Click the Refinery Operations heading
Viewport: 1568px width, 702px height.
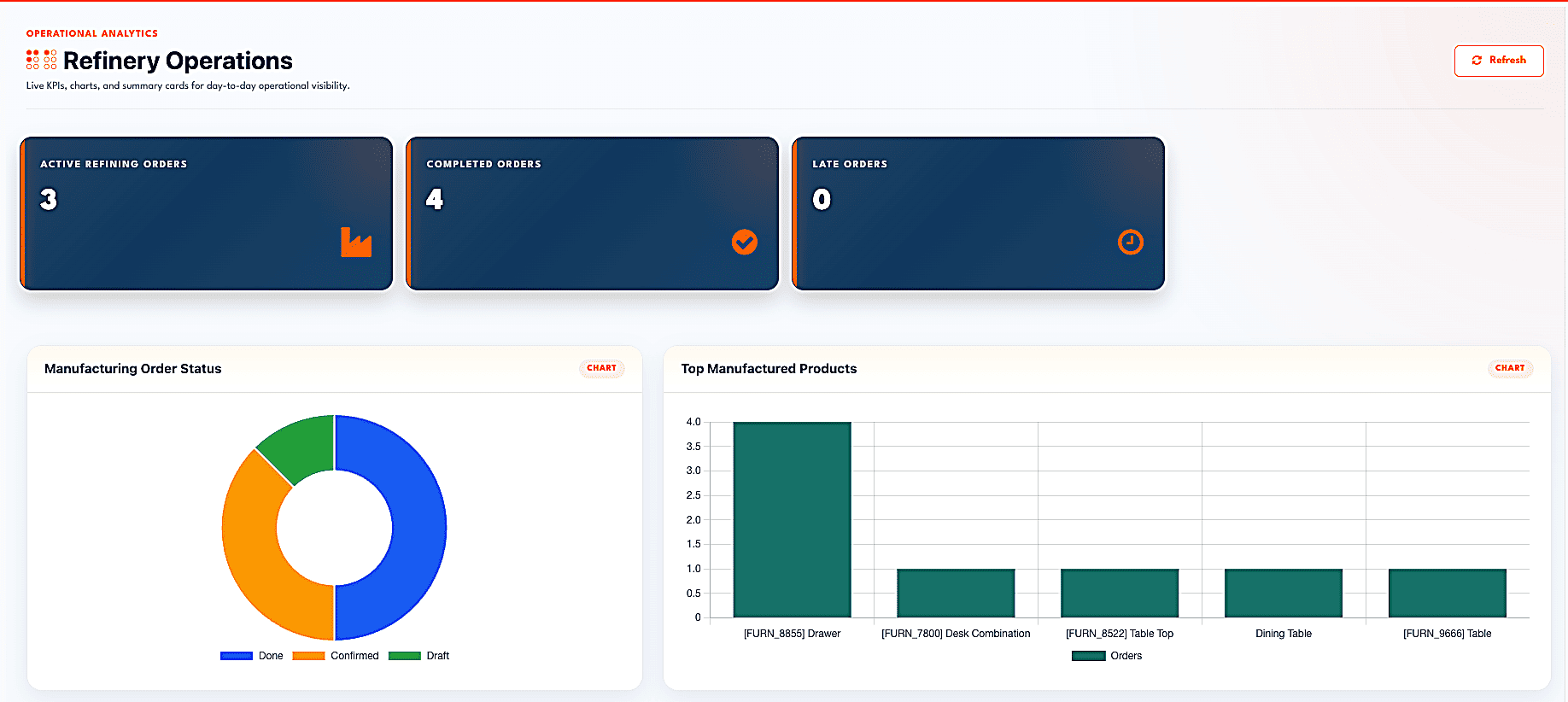pyautogui.click(x=178, y=61)
